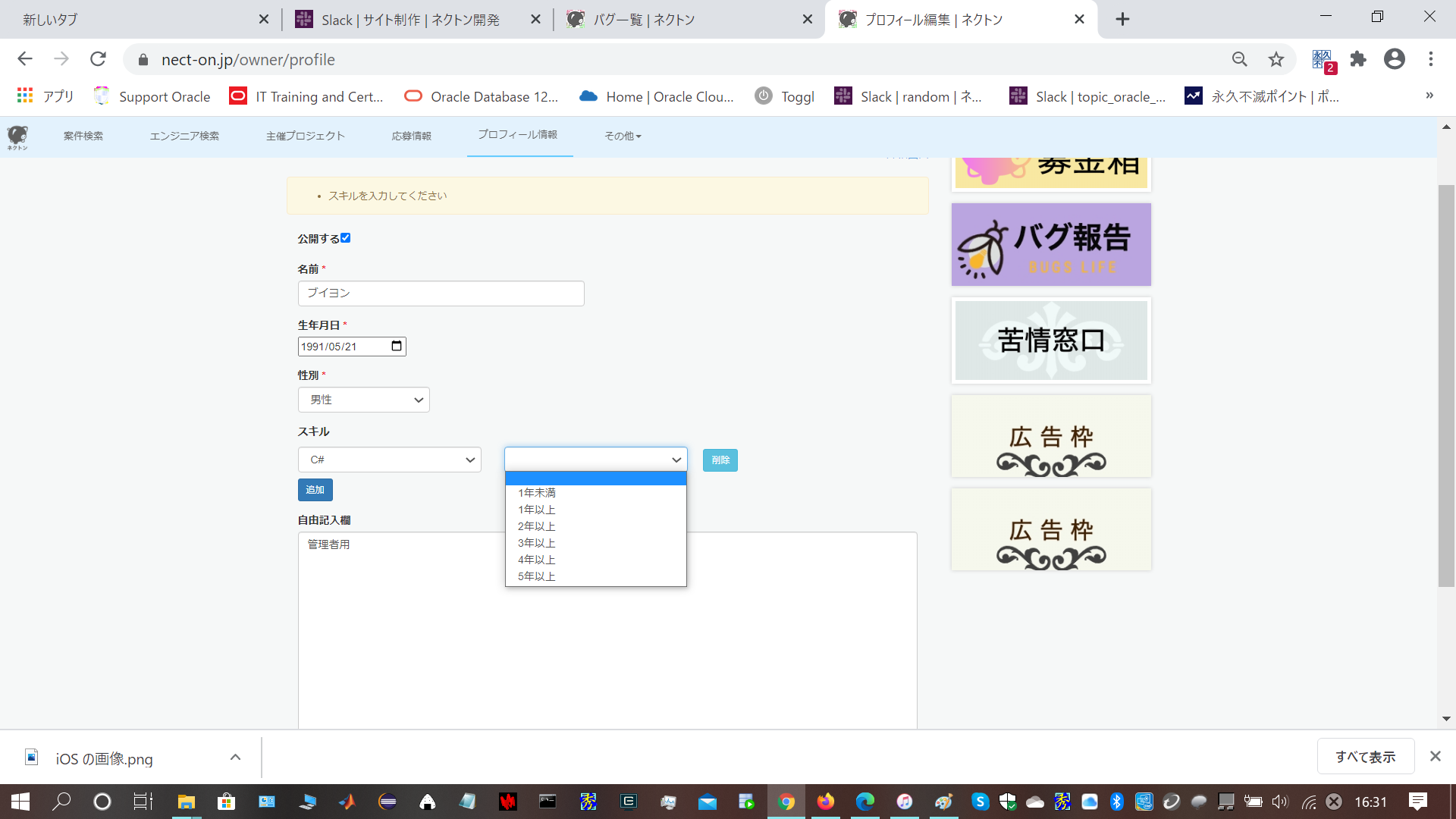Bookmark this page with the star icon
The height and width of the screenshot is (819, 1456).
tap(1276, 59)
